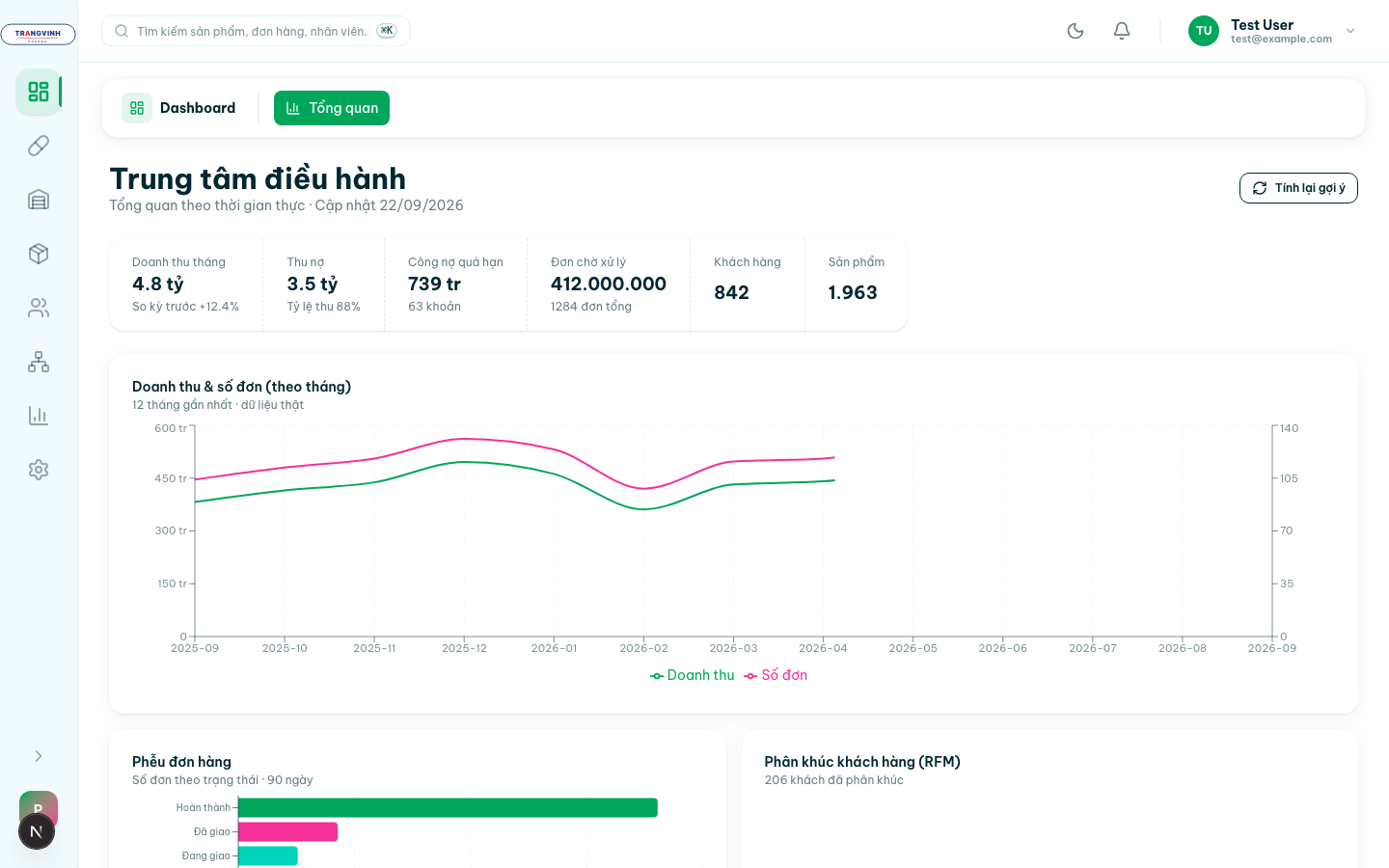Click the green Hoàn thành bar
Screen dimensions: 1389x868
448,807
